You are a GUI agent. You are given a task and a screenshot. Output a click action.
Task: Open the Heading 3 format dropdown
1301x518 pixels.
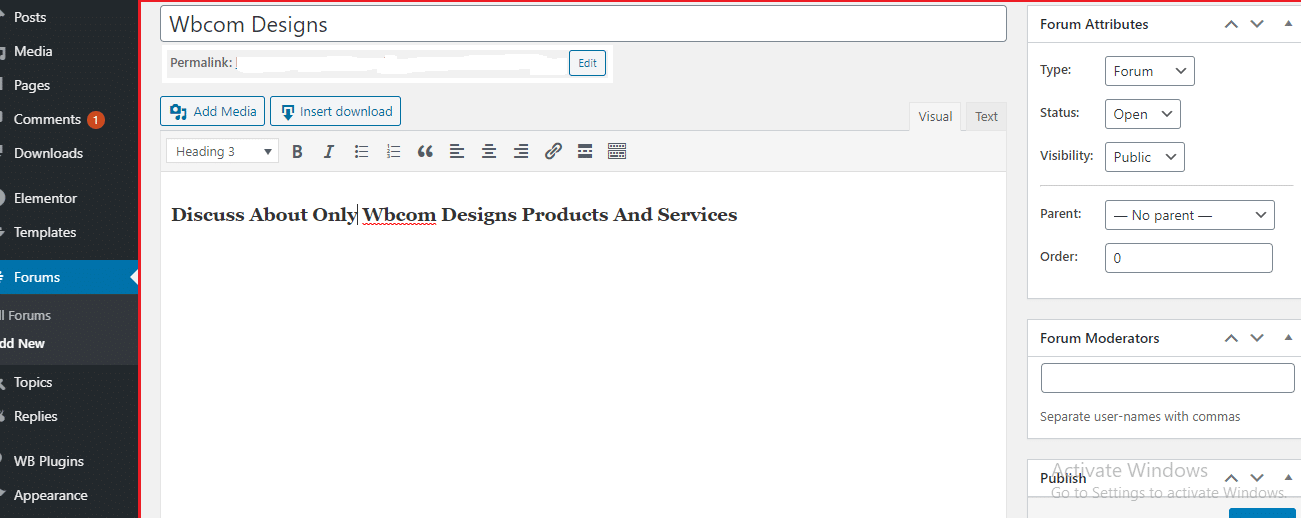(x=223, y=152)
